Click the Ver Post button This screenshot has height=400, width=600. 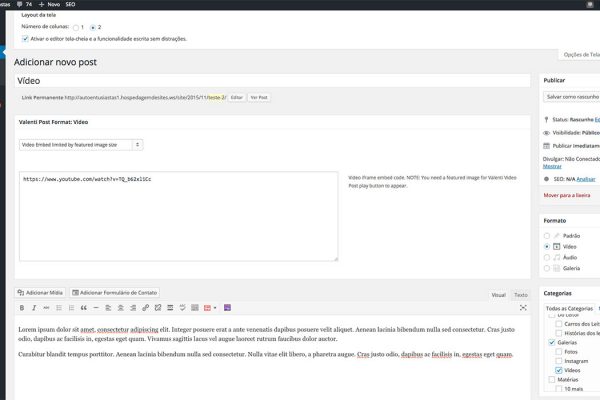260,97
